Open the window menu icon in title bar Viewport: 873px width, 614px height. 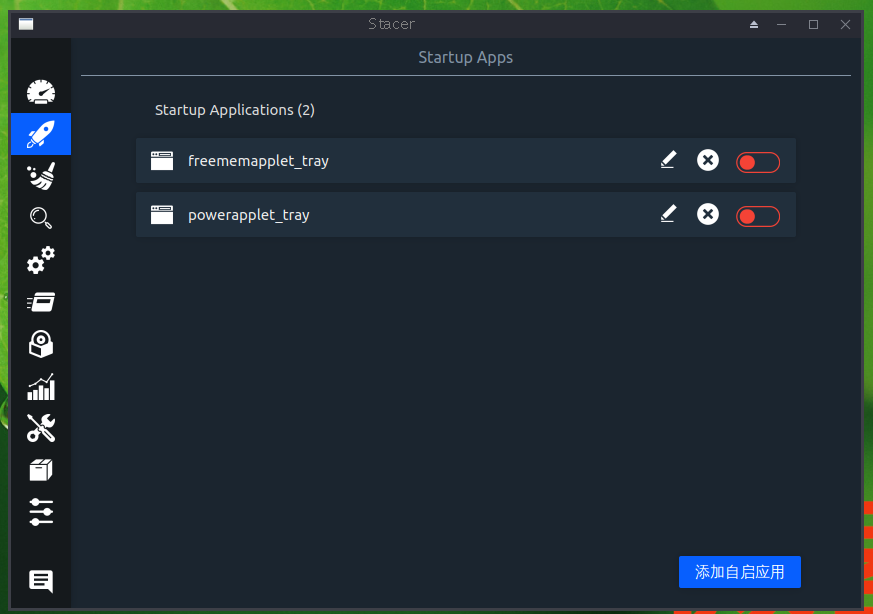click(x=26, y=24)
